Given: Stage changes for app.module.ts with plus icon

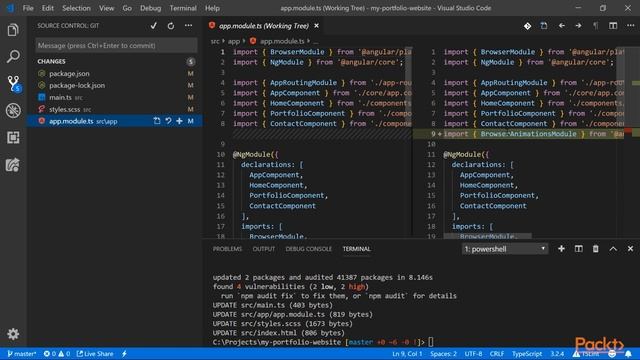Looking at the screenshot, I should click(x=179, y=121).
